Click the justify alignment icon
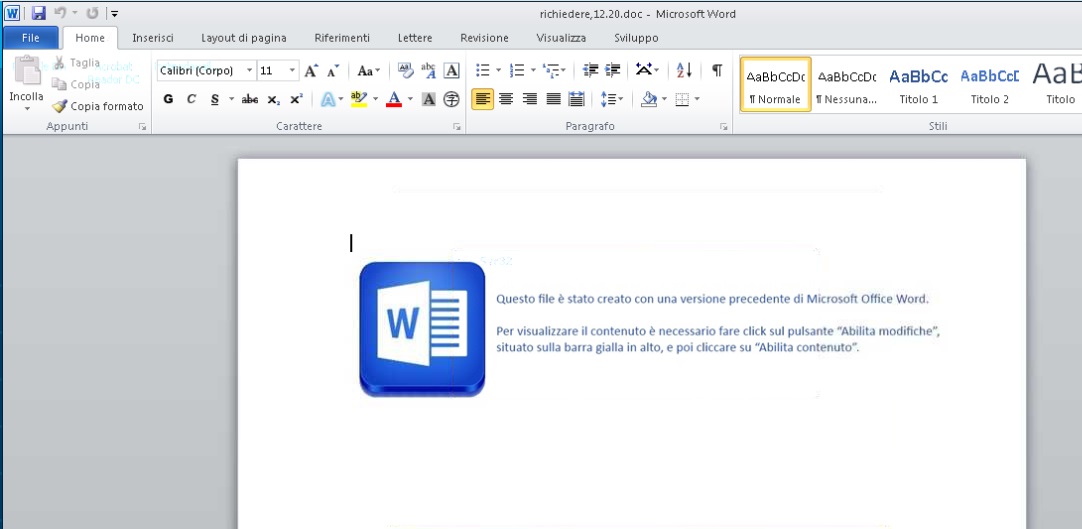1082x529 pixels. pyautogui.click(x=553, y=99)
